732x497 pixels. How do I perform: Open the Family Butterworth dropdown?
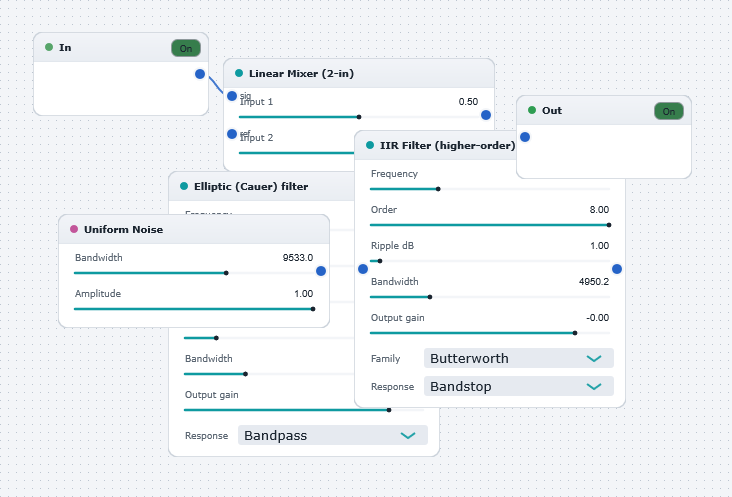519,358
